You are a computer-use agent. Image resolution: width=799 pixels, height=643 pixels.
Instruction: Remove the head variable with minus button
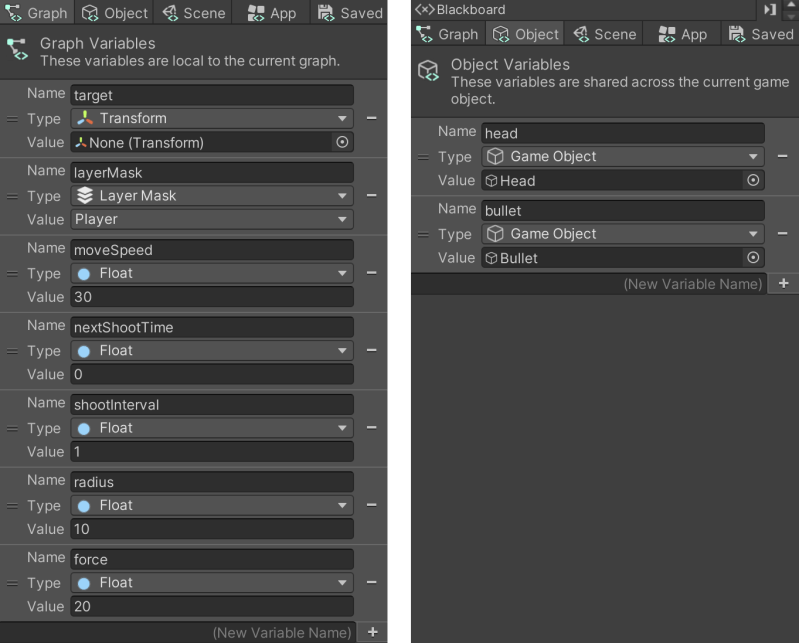coord(783,156)
